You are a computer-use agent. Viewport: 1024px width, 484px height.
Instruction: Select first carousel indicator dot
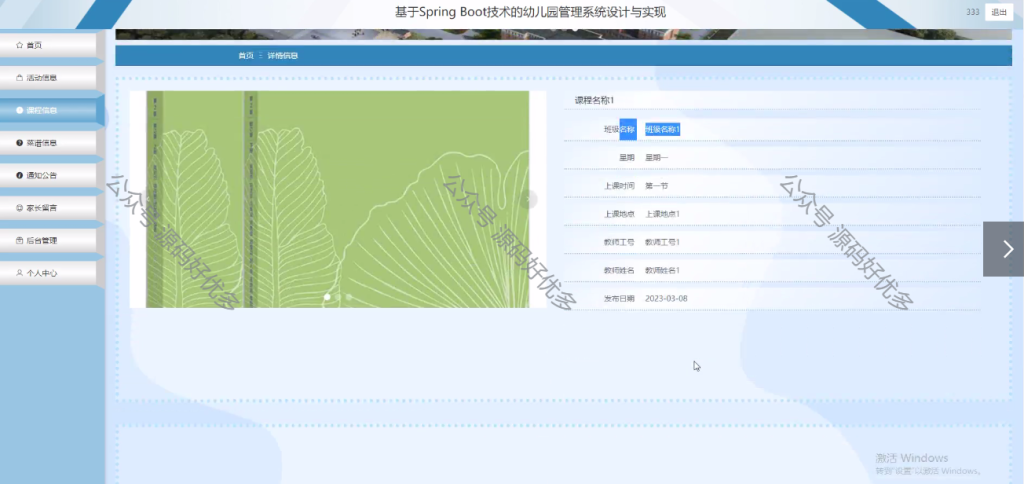(327, 297)
